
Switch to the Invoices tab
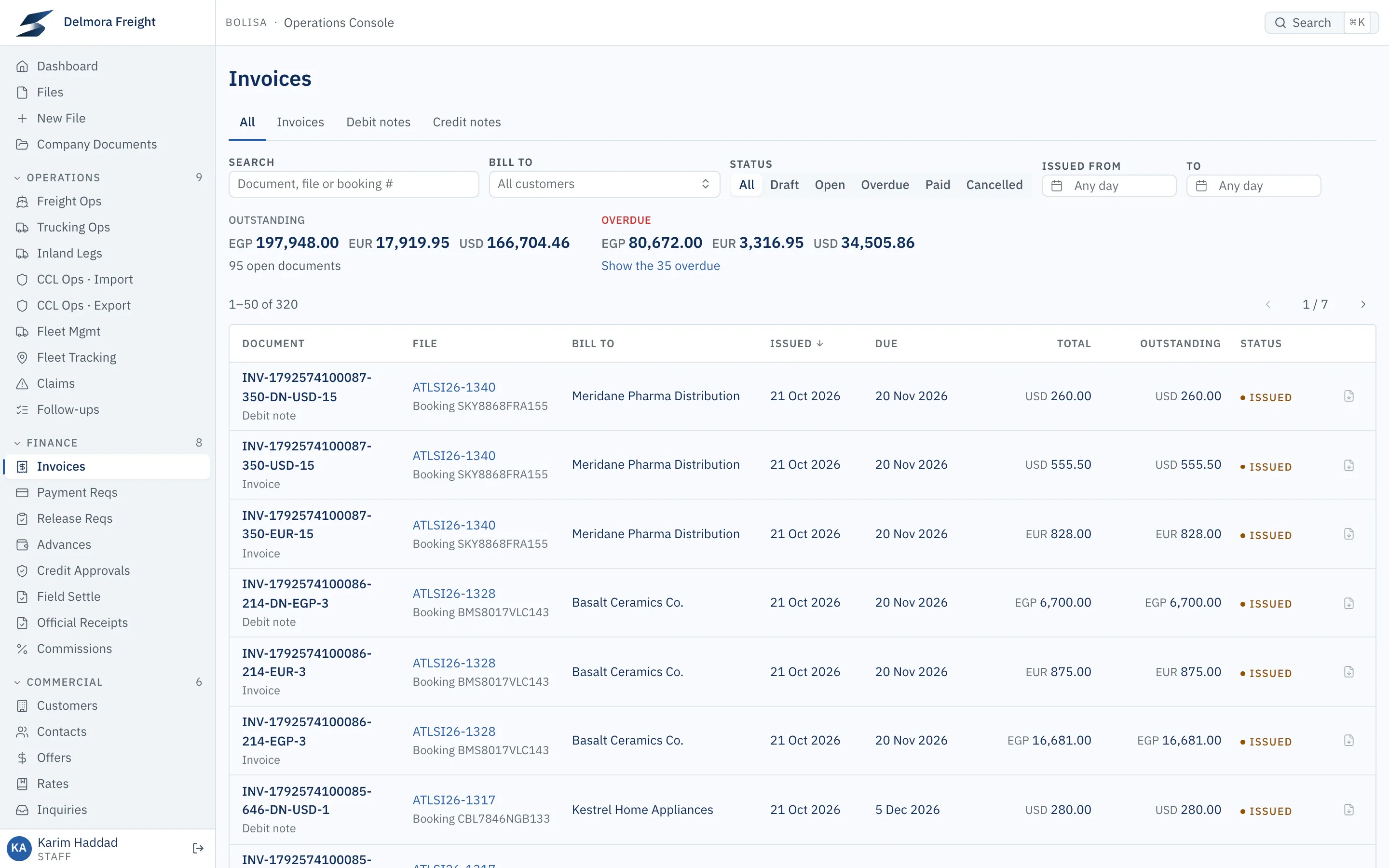300,122
